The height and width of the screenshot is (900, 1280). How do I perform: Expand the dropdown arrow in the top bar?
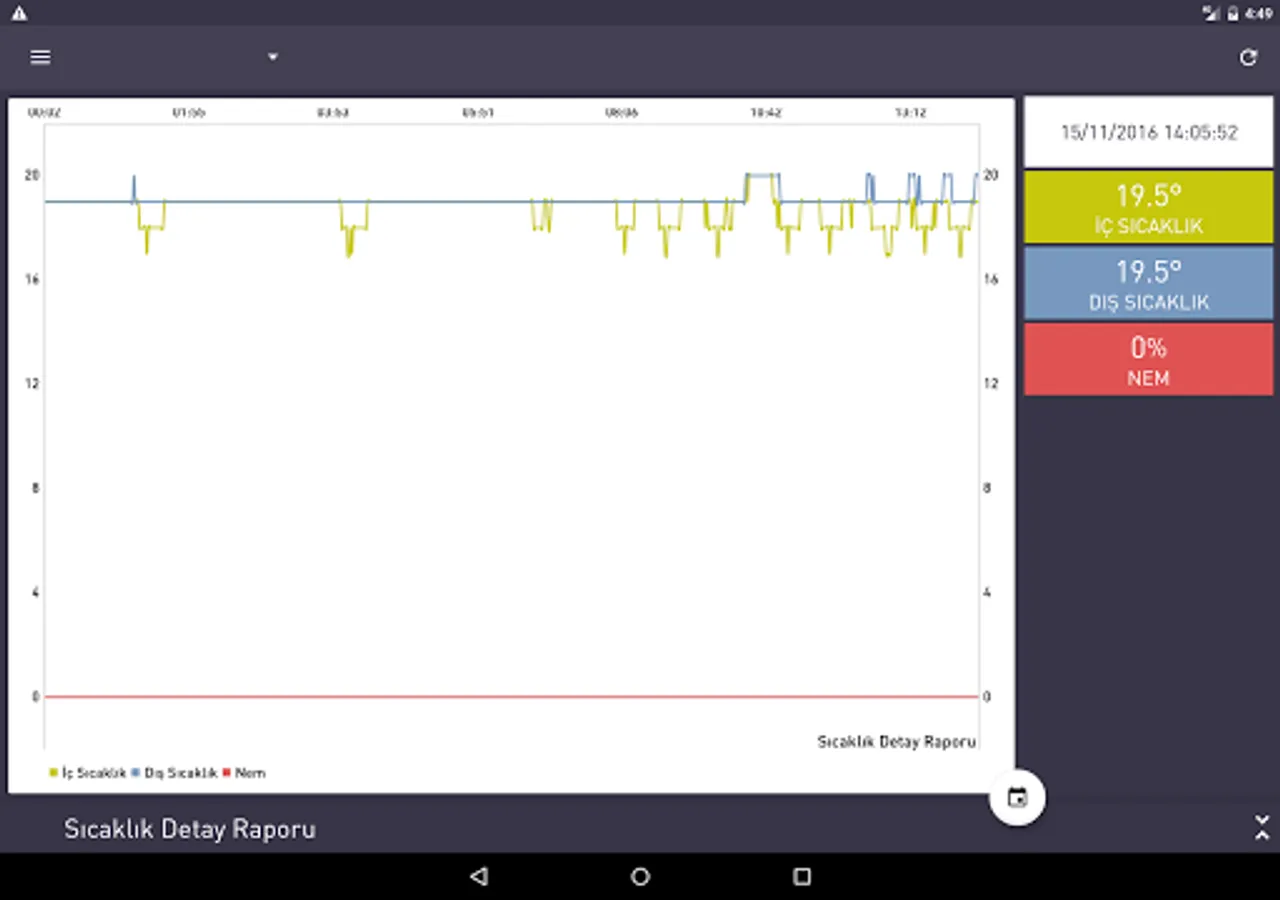(273, 57)
